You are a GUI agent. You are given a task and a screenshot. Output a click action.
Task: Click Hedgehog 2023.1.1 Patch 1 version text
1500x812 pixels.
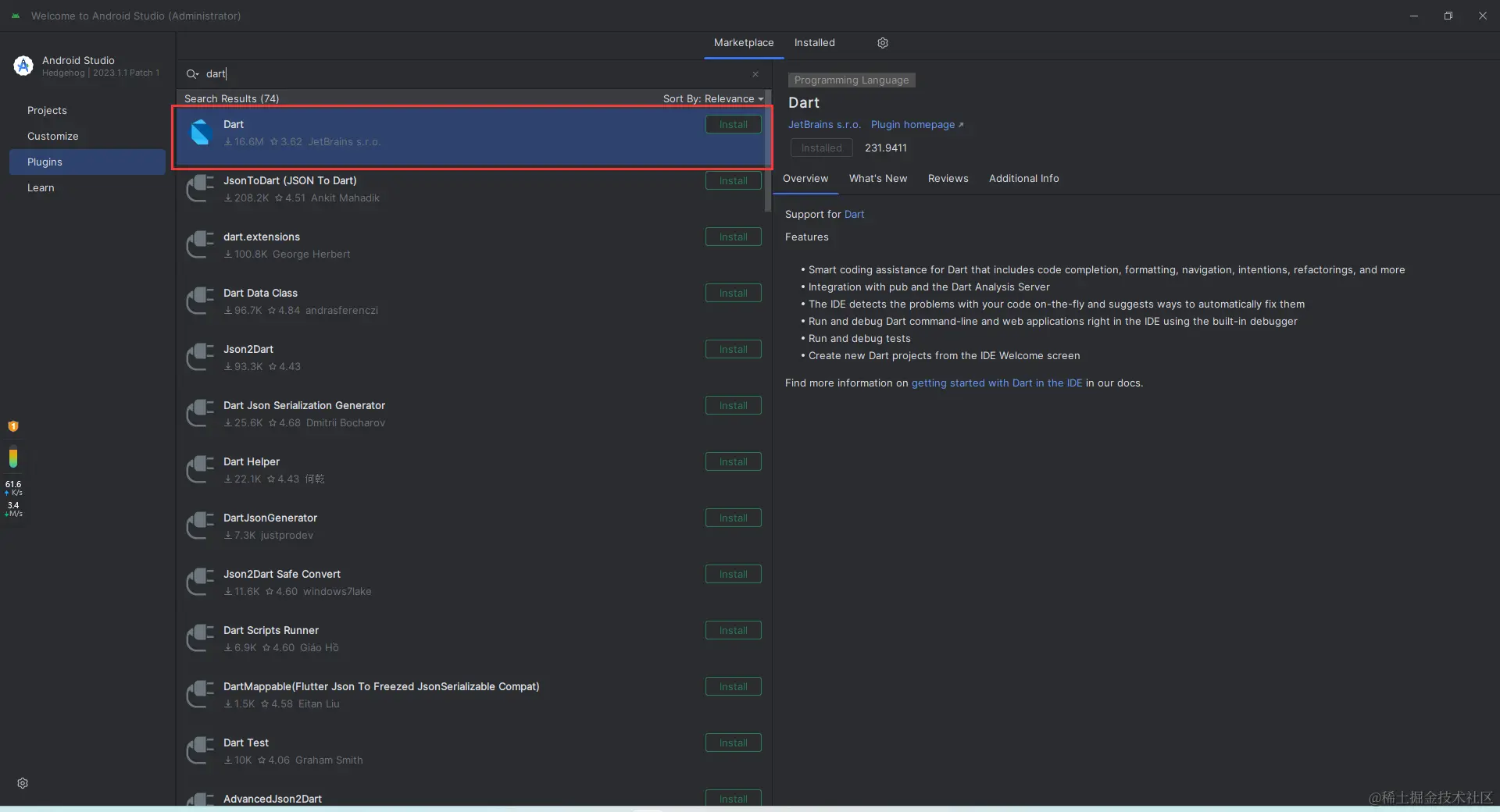pyautogui.click(x=101, y=73)
